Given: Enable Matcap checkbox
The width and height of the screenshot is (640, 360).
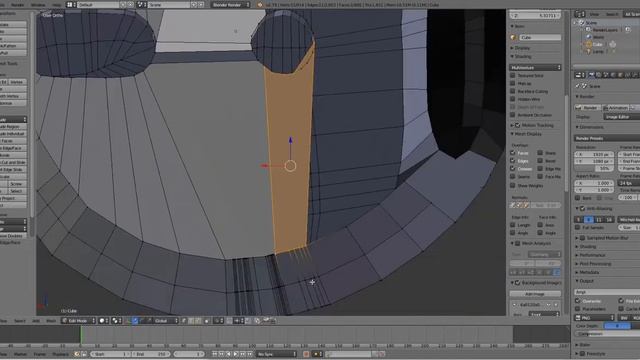Looking at the screenshot, I should [513, 83].
